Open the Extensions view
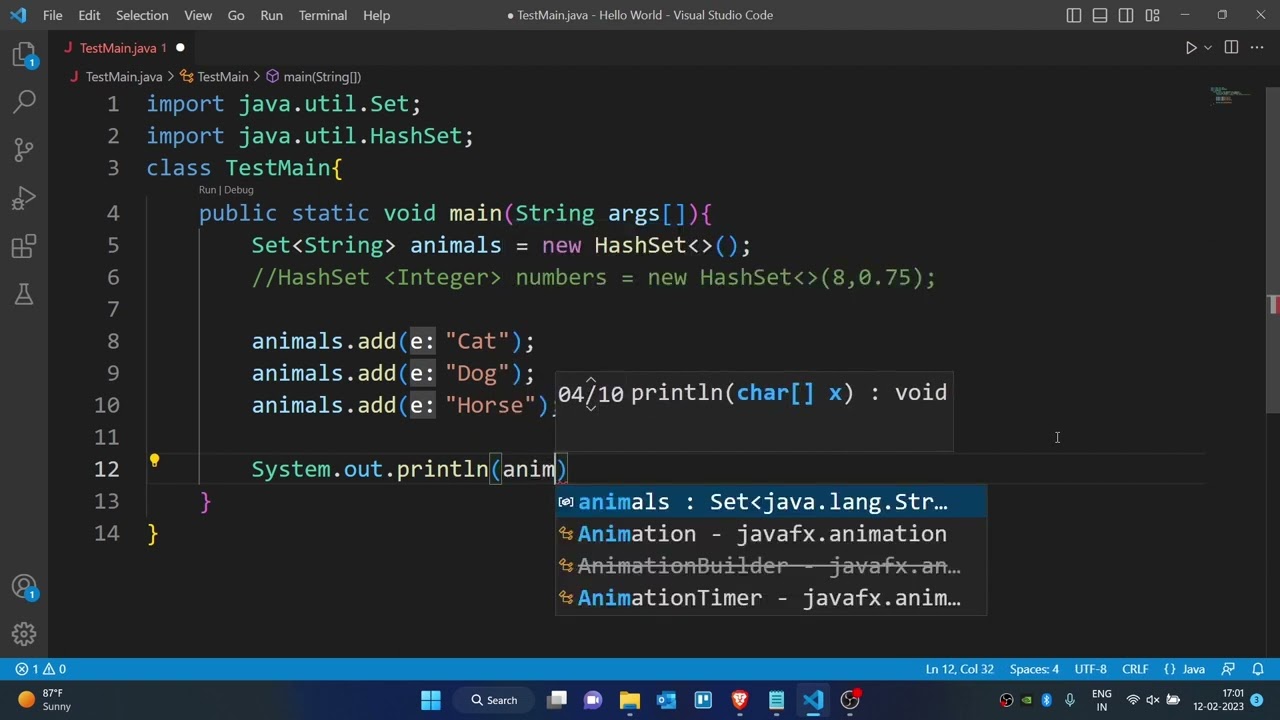Screen dimensions: 1280x720 pyautogui.click(x=24, y=246)
